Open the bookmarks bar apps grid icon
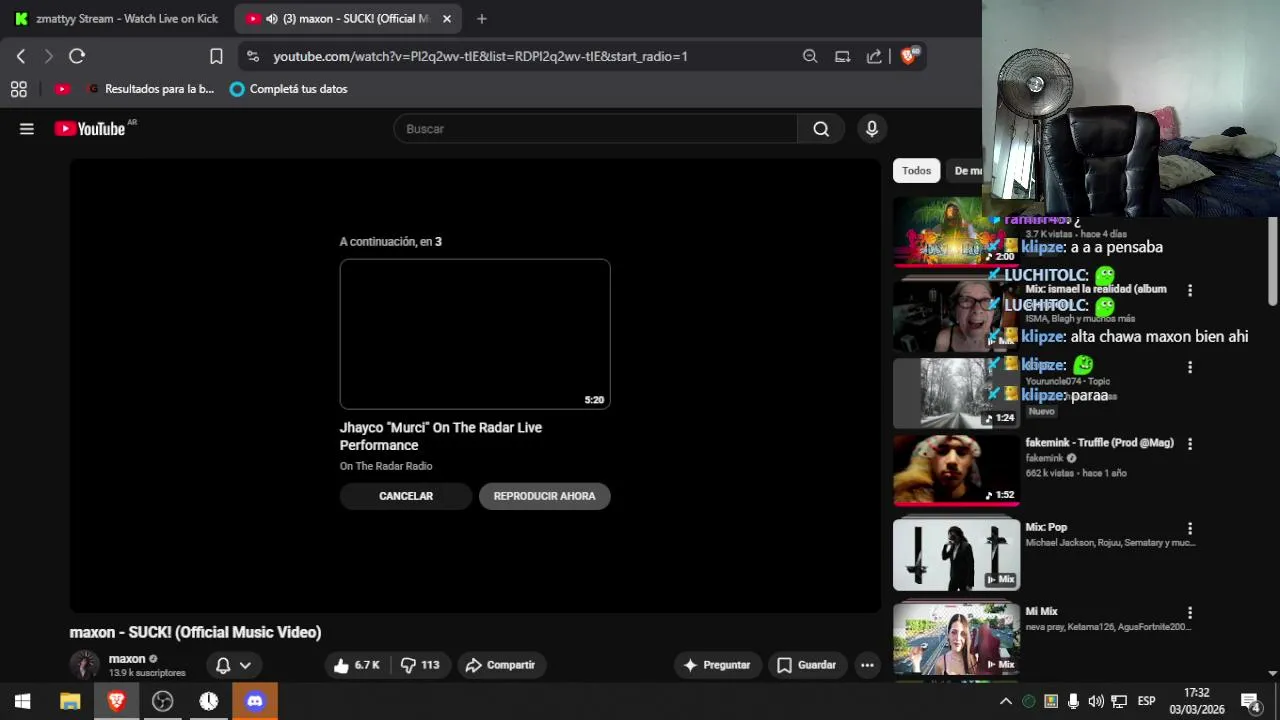 pos(19,89)
